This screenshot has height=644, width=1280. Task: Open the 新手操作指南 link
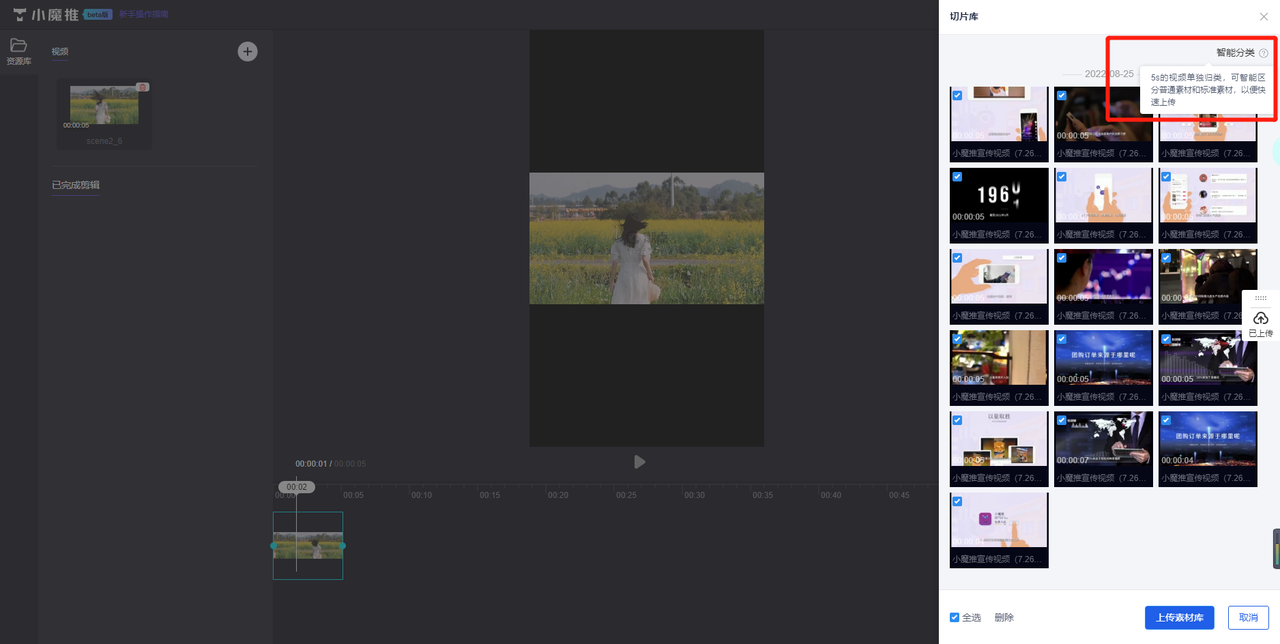pyautogui.click(x=143, y=15)
